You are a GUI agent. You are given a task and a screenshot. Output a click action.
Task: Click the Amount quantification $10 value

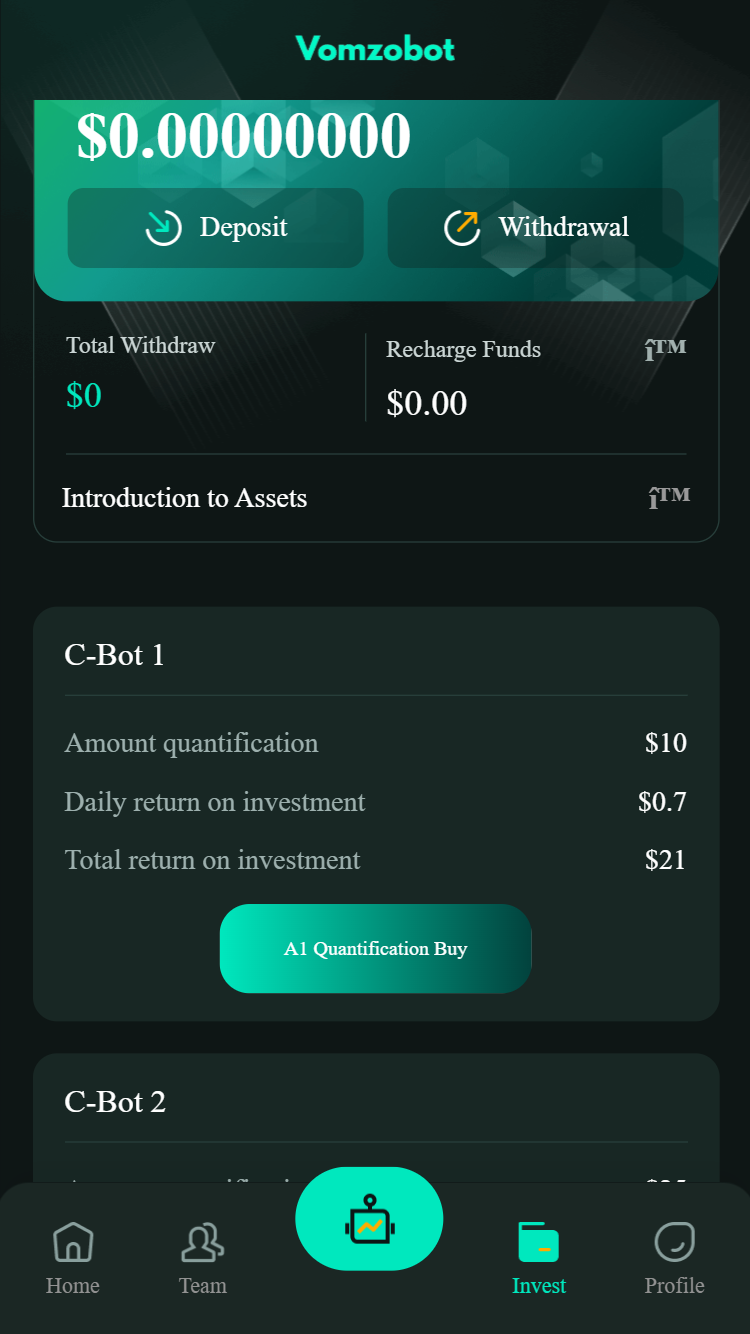tap(666, 743)
